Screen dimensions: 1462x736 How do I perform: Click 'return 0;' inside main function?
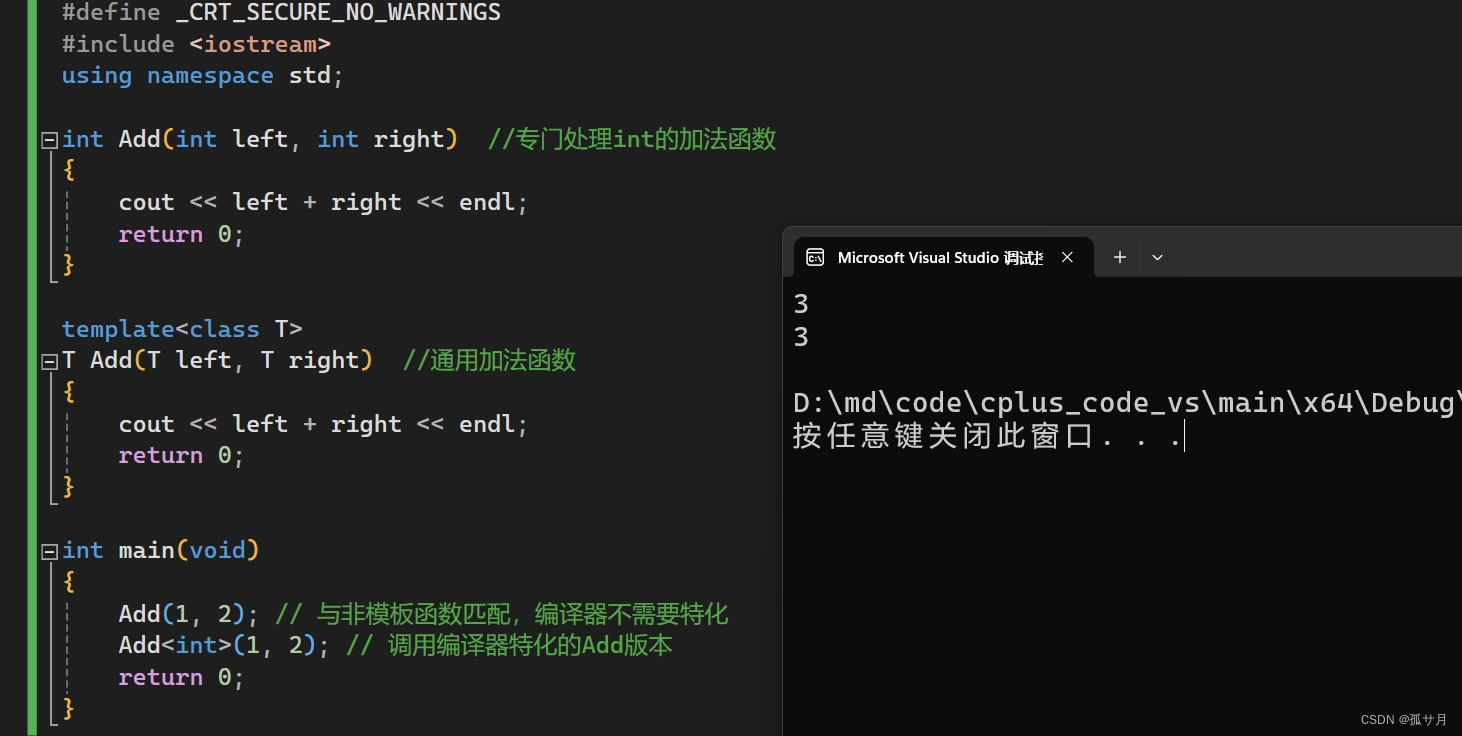click(181, 677)
